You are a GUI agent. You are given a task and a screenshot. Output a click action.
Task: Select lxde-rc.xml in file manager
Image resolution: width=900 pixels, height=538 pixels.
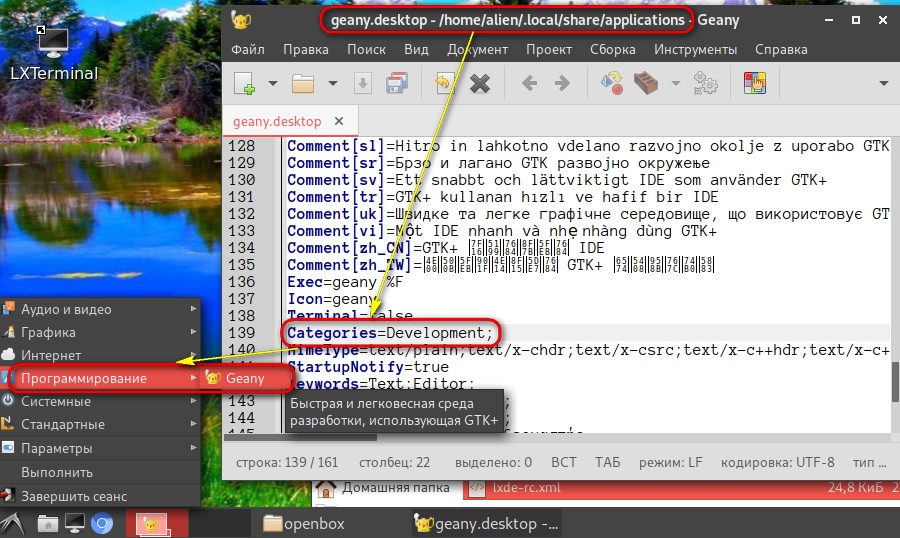click(527, 488)
